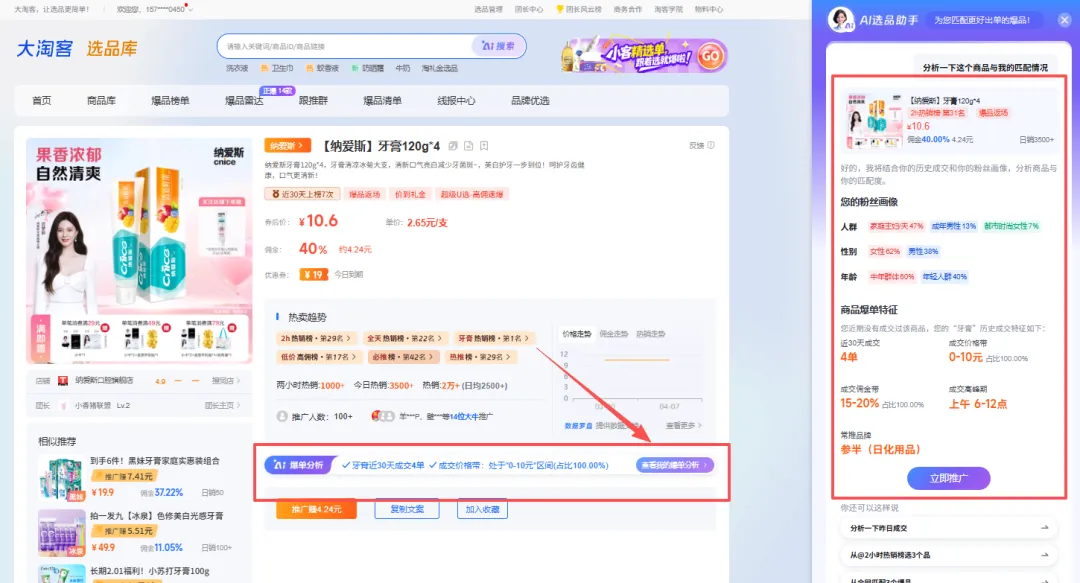This screenshot has height=583, width=1080.
Task: Open 团长中心 in the top bar
Action: (x=528, y=10)
